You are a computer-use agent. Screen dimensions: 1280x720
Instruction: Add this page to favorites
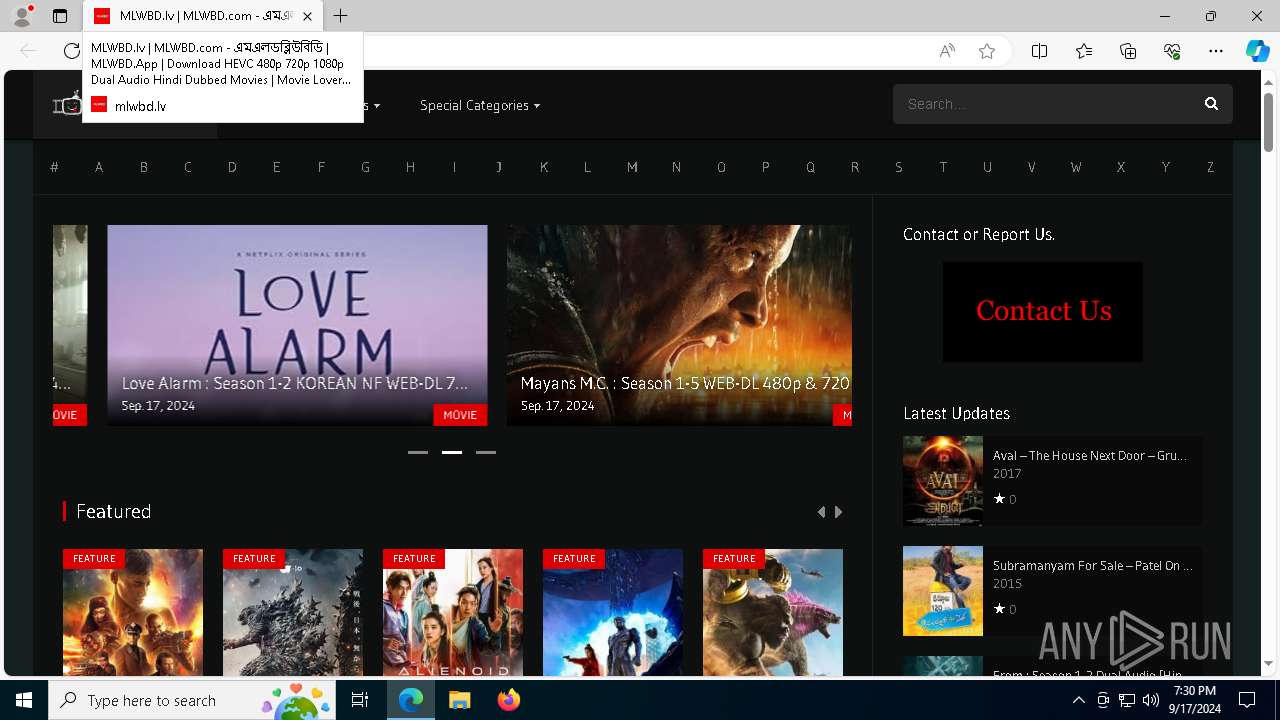click(x=987, y=51)
